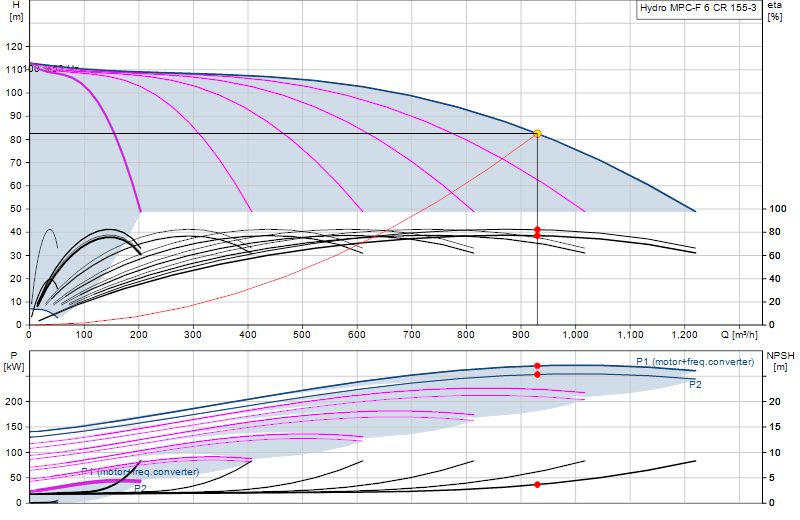Click the 15 tick on the NPSH axis
This screenshot has width=800, height=520.
(x=774, y=427)
